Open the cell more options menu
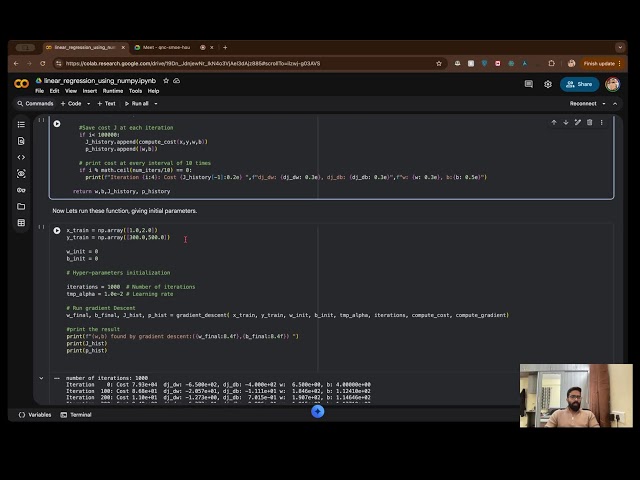 pyautogui.click(x=601, y=122)
